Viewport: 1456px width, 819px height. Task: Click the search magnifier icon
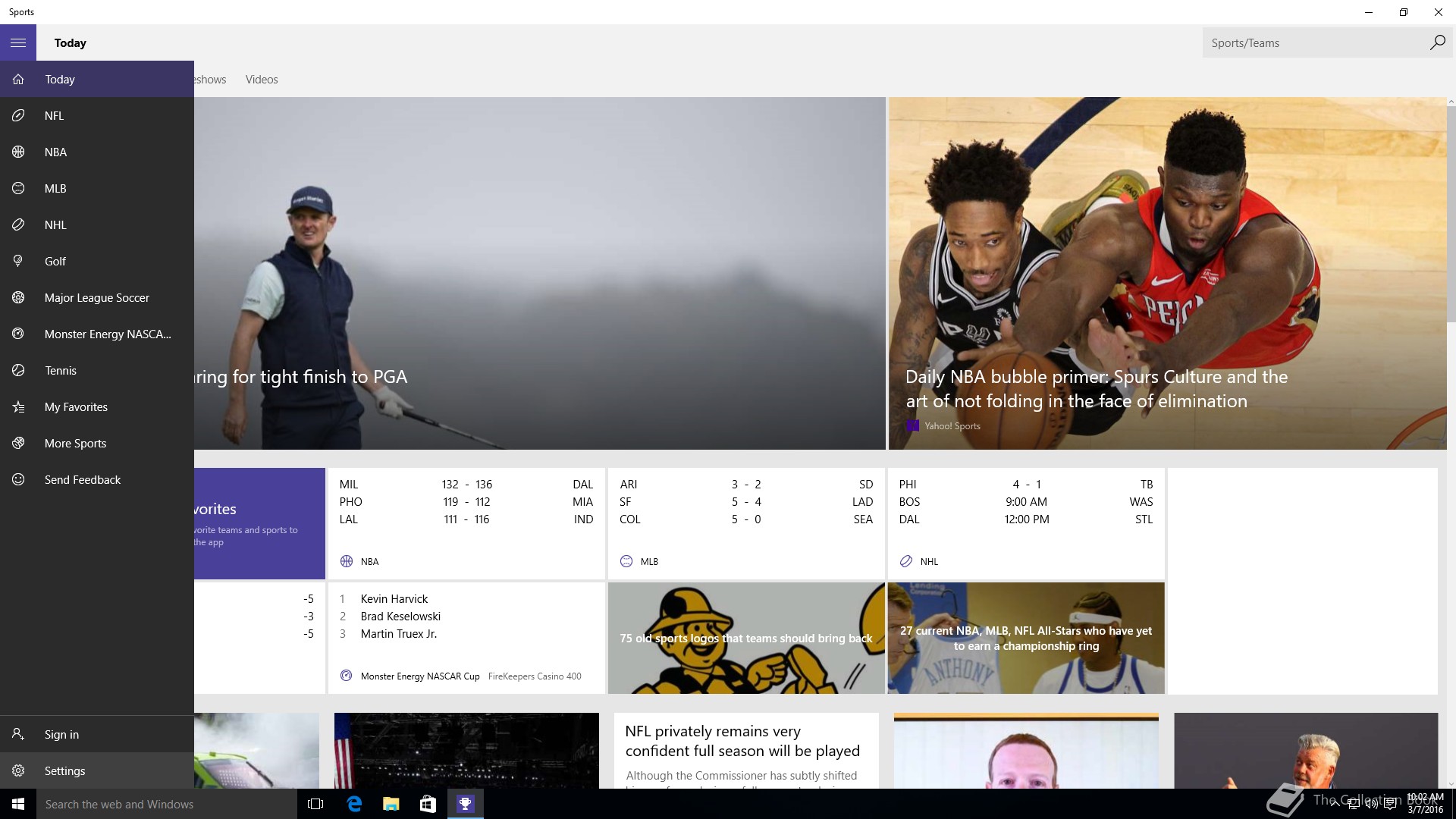tap(1437, 43)
